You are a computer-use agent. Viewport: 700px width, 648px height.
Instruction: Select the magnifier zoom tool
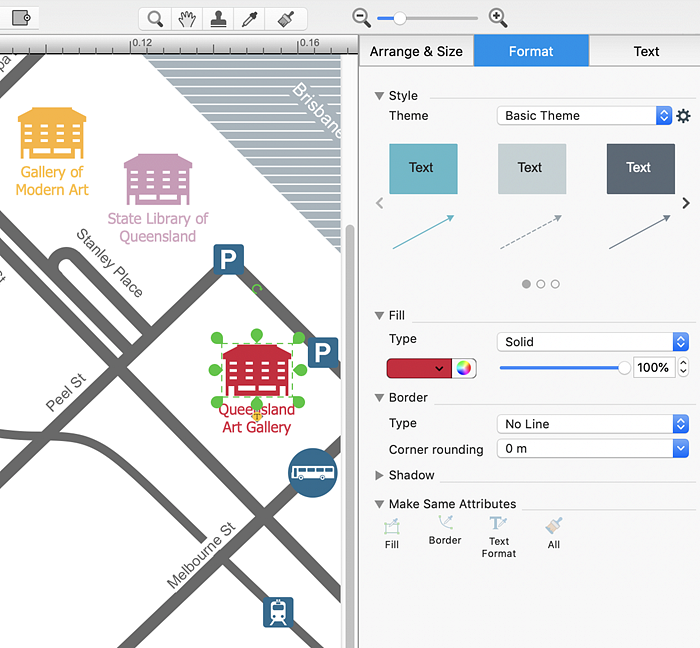[155, 19]
